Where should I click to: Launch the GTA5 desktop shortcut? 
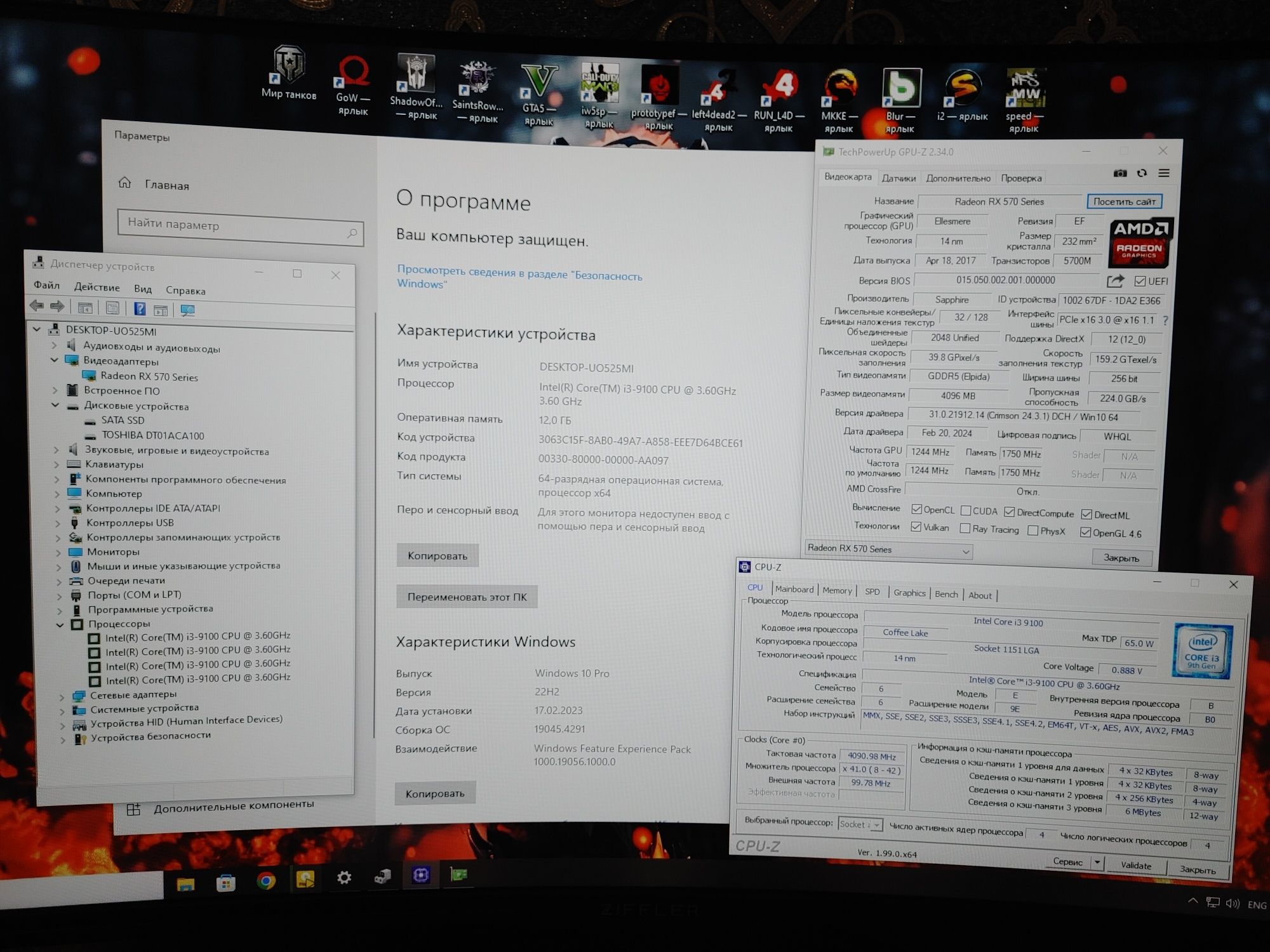click(538, 95)
